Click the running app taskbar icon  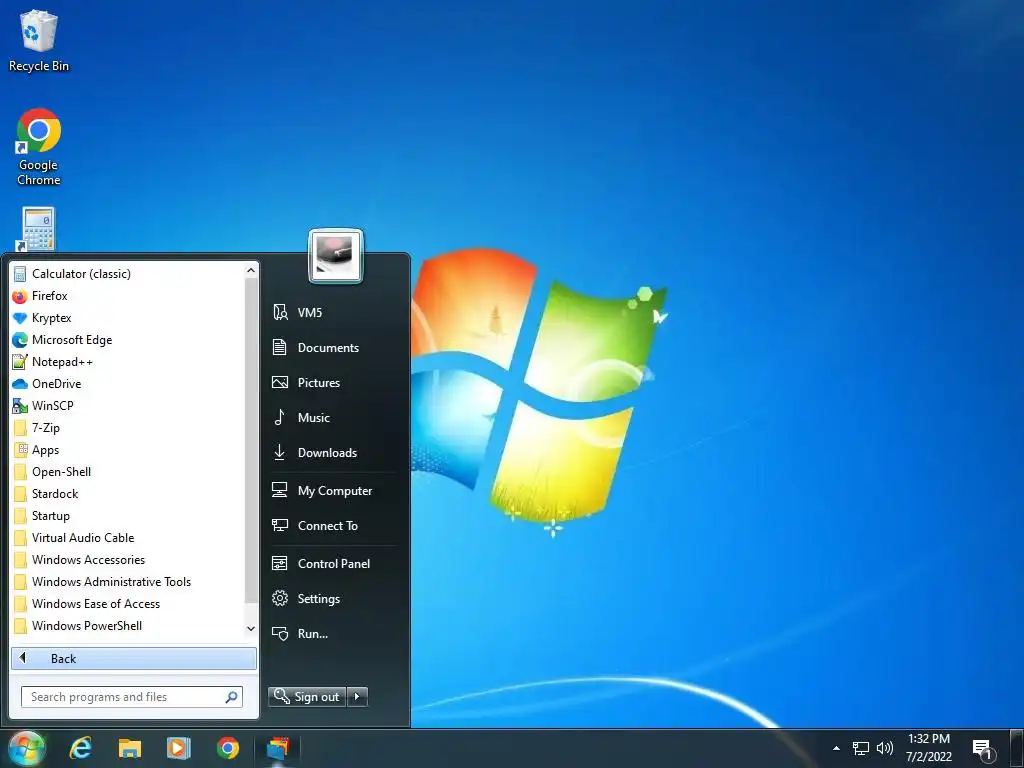pos(278,748)
